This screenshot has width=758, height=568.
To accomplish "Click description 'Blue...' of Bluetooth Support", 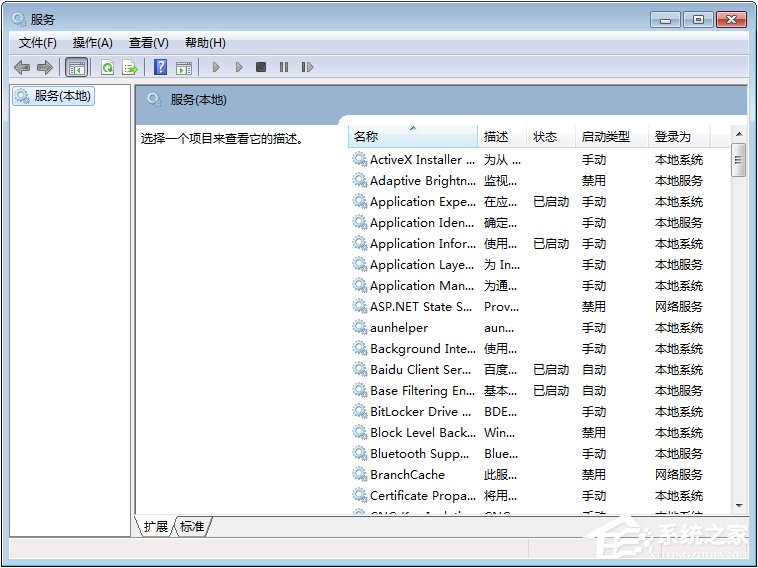I will (501, 454).
